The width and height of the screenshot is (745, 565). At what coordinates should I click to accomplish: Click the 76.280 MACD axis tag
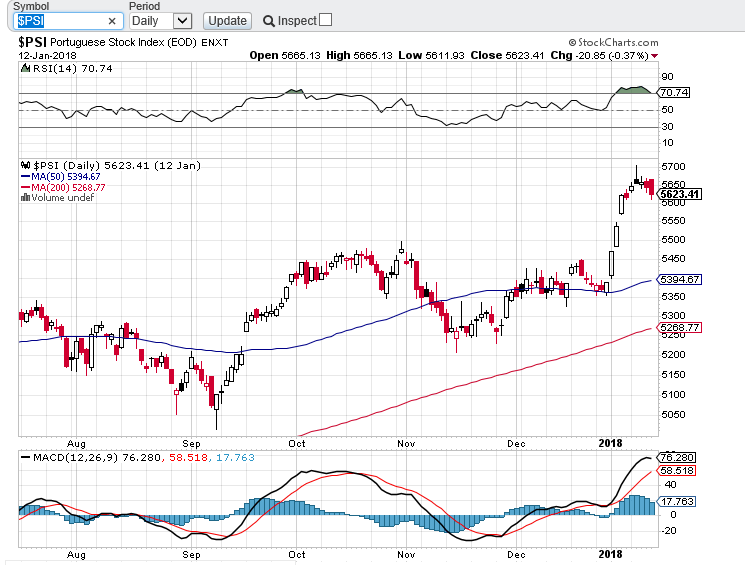pyautogui.click(x=677, y=458)
